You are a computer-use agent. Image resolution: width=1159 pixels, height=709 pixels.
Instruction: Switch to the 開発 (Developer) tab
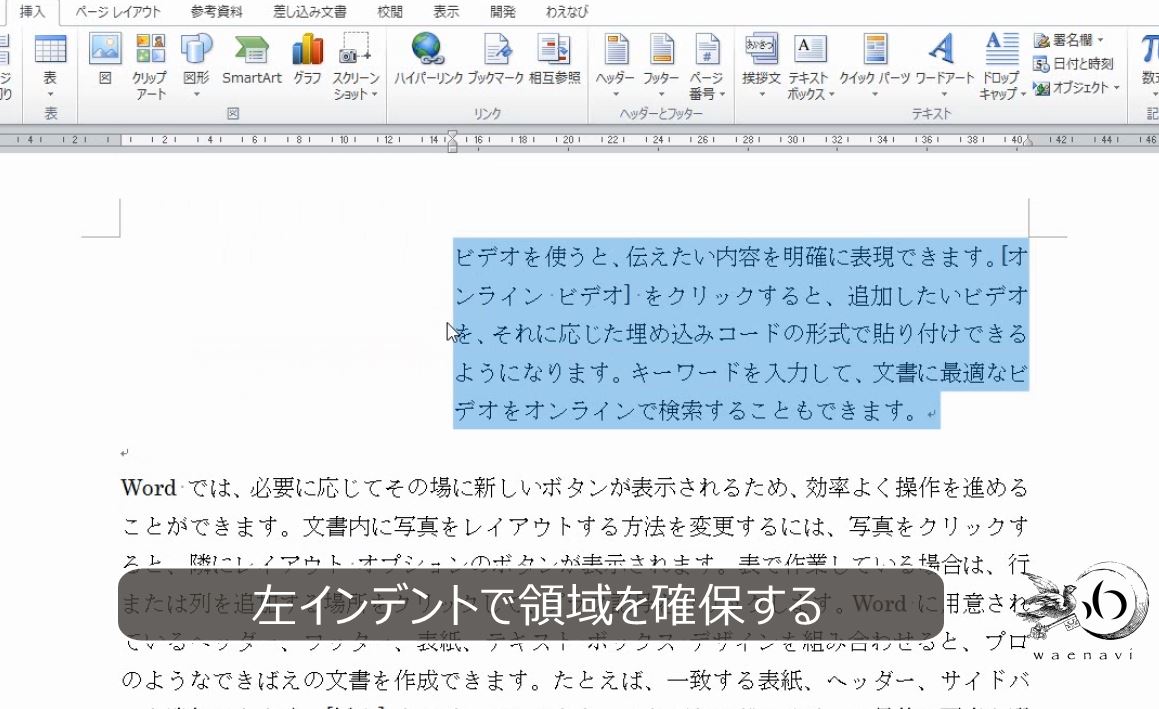(x=503, y=12)
